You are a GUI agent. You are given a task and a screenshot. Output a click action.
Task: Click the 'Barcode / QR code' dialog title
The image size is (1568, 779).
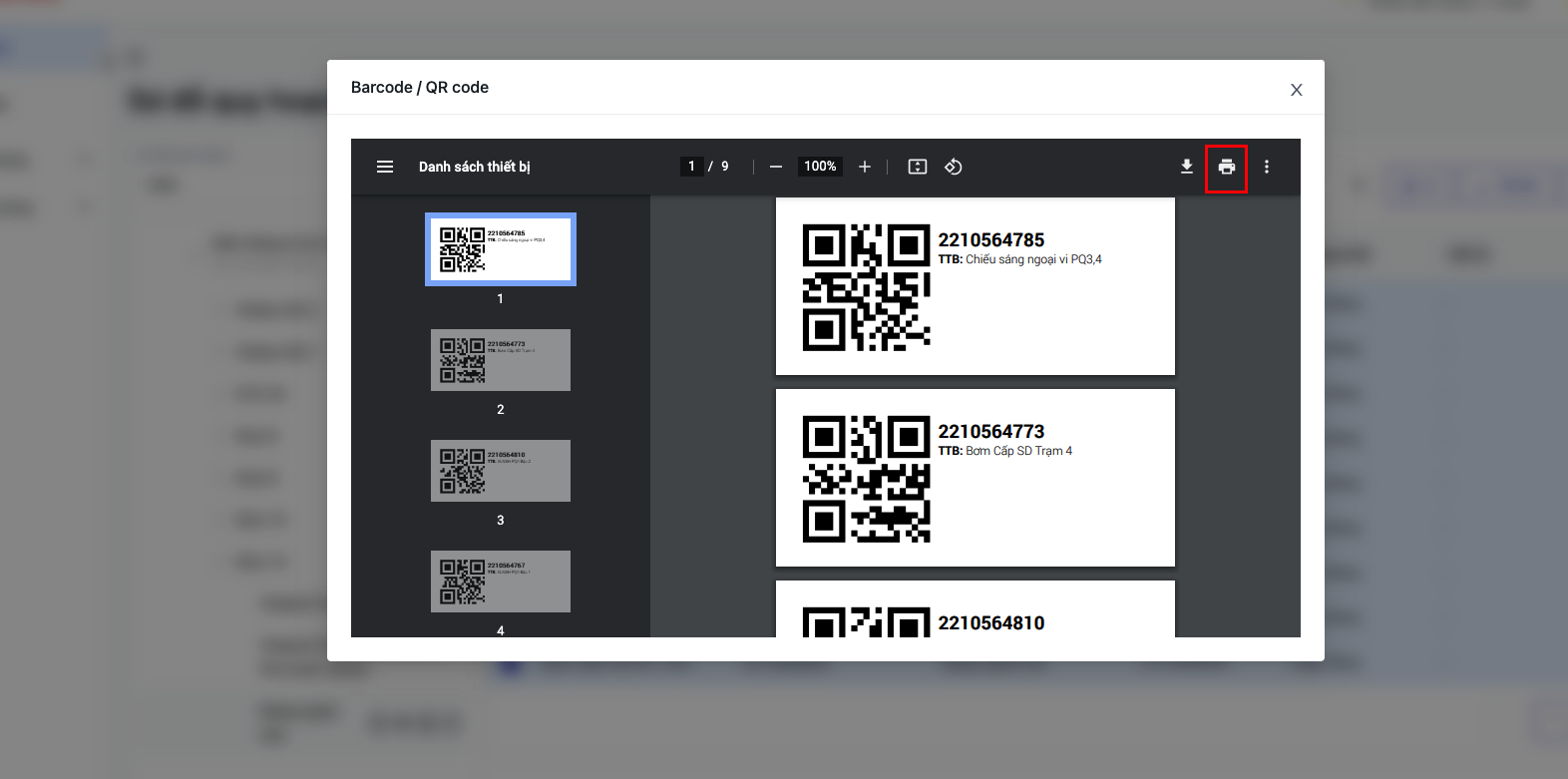(420, 88)
